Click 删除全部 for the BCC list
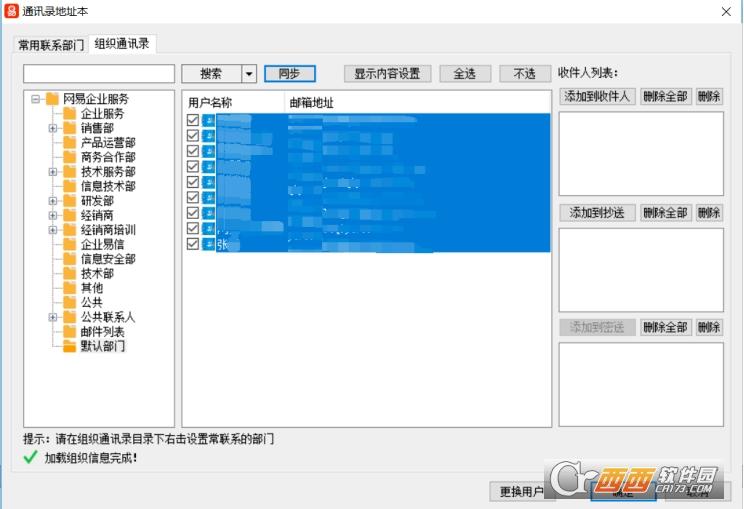 pyautogui.click(x=666, y=327)
